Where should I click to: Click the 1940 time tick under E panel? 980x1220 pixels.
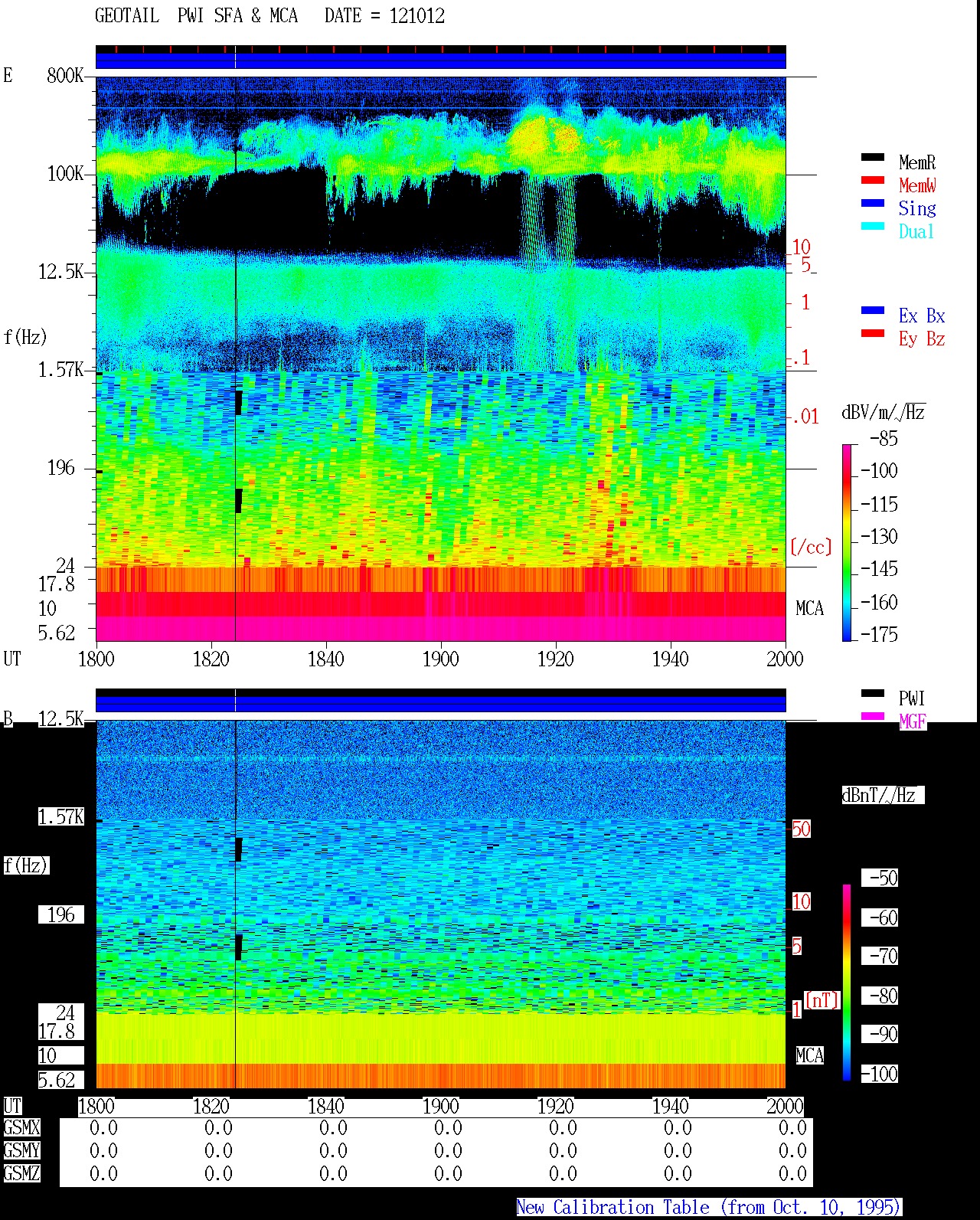tap(670, 659)
